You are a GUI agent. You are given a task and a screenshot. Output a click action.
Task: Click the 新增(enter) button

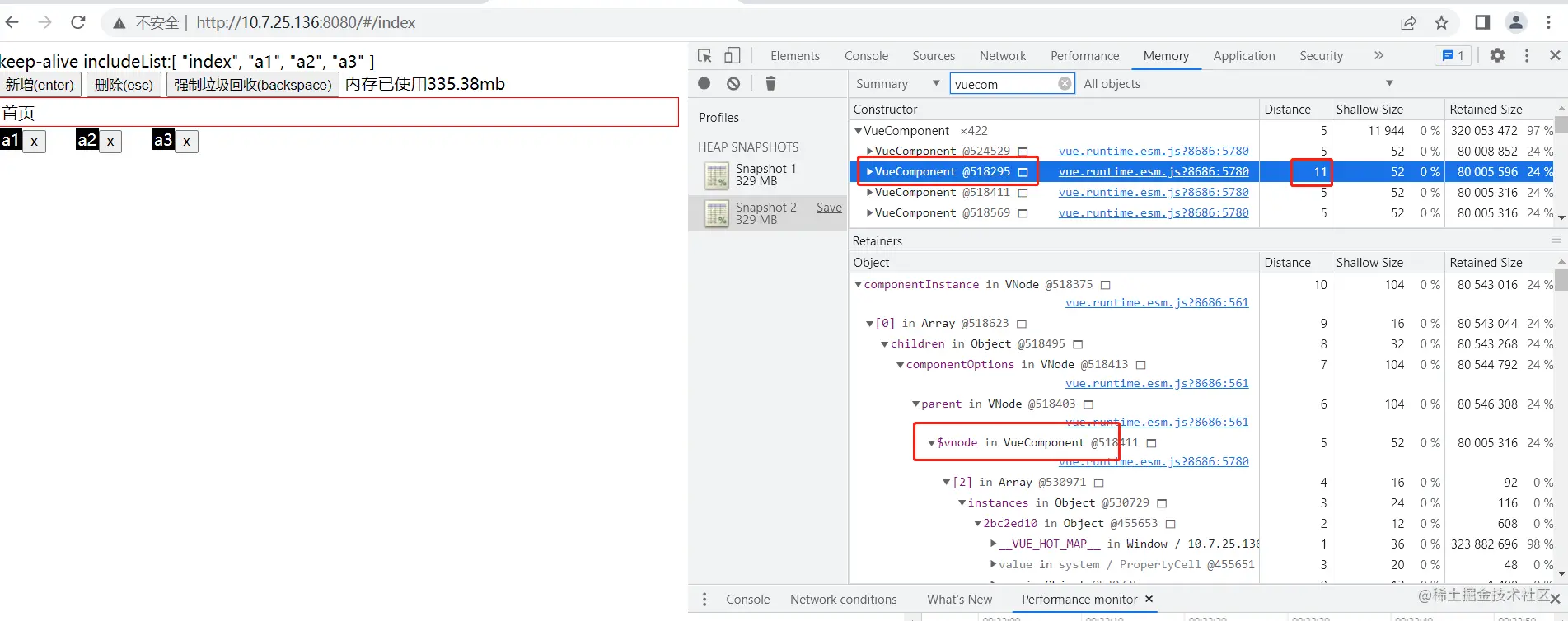(x=40, y=85)
